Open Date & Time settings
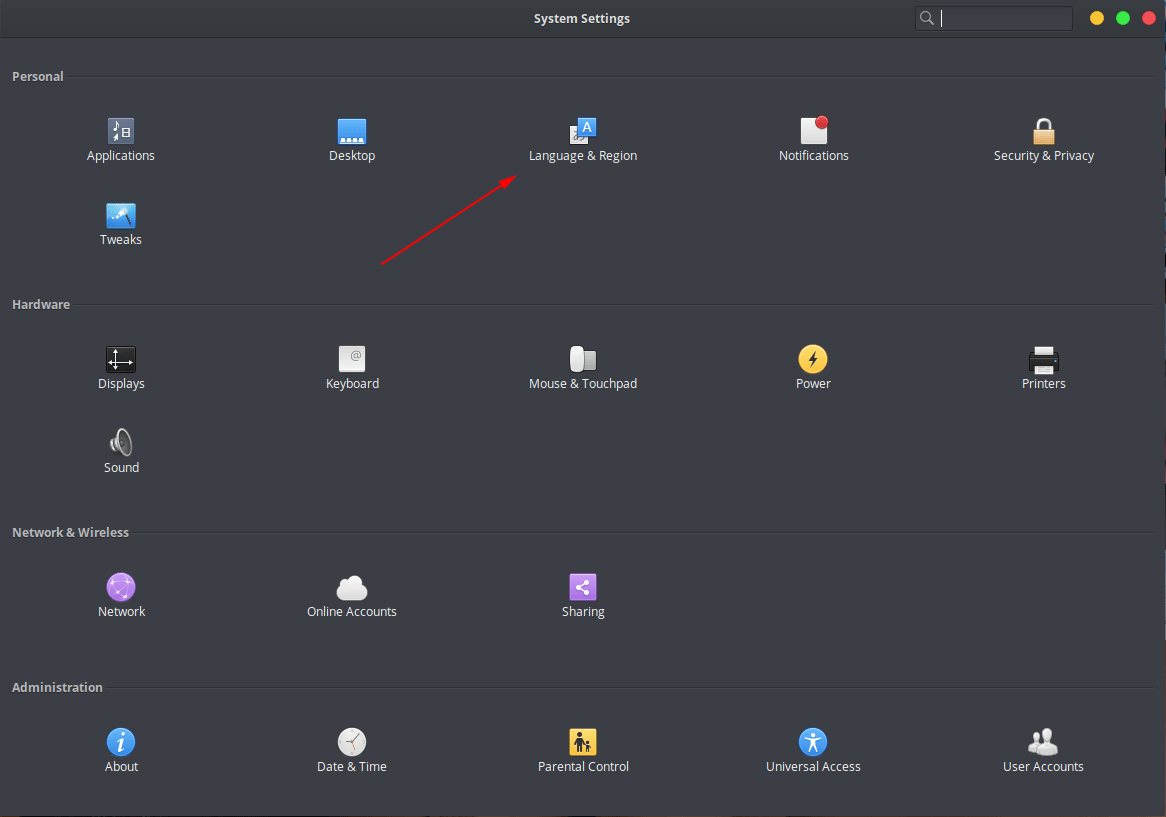Screen dimensions: 1166x817 (352, 743)
